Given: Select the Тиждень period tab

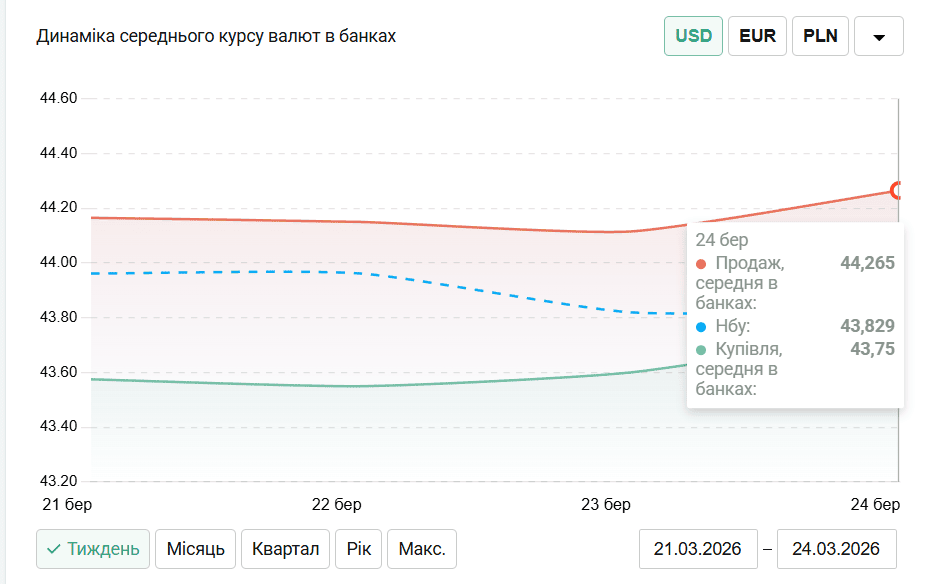Looking at the screenshot, I should [93, 549].
